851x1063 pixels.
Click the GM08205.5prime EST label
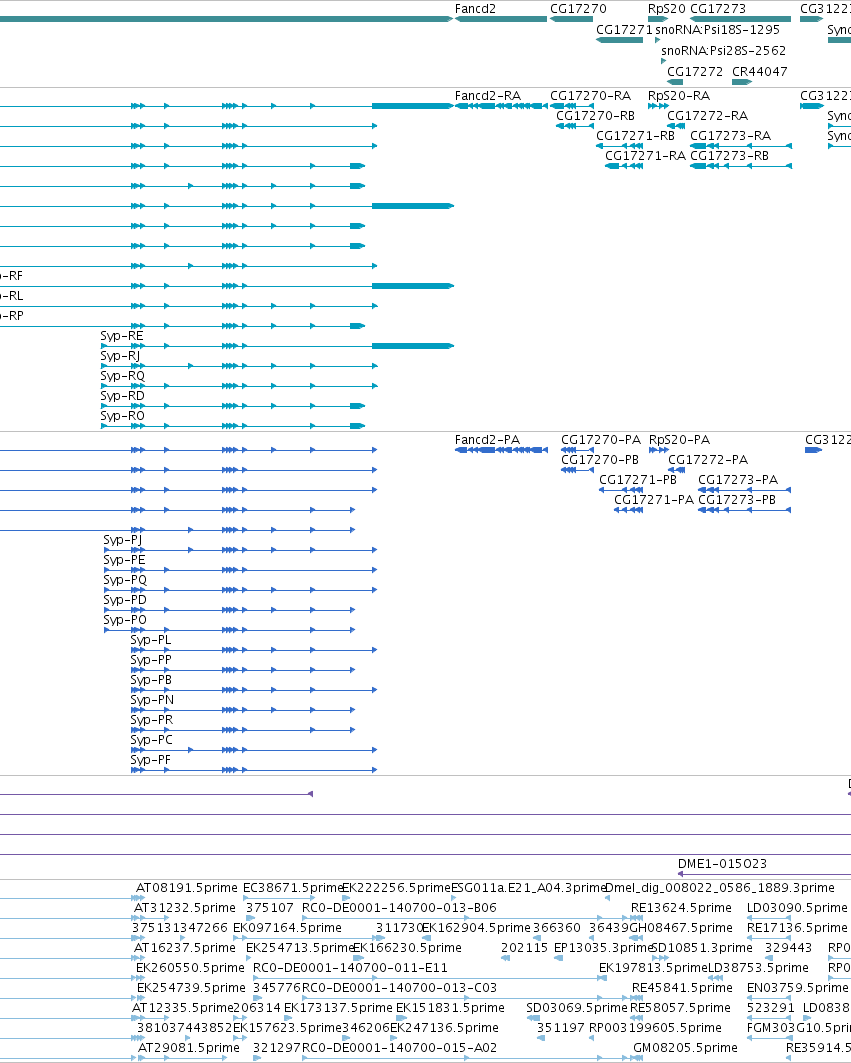[685, 1048]
